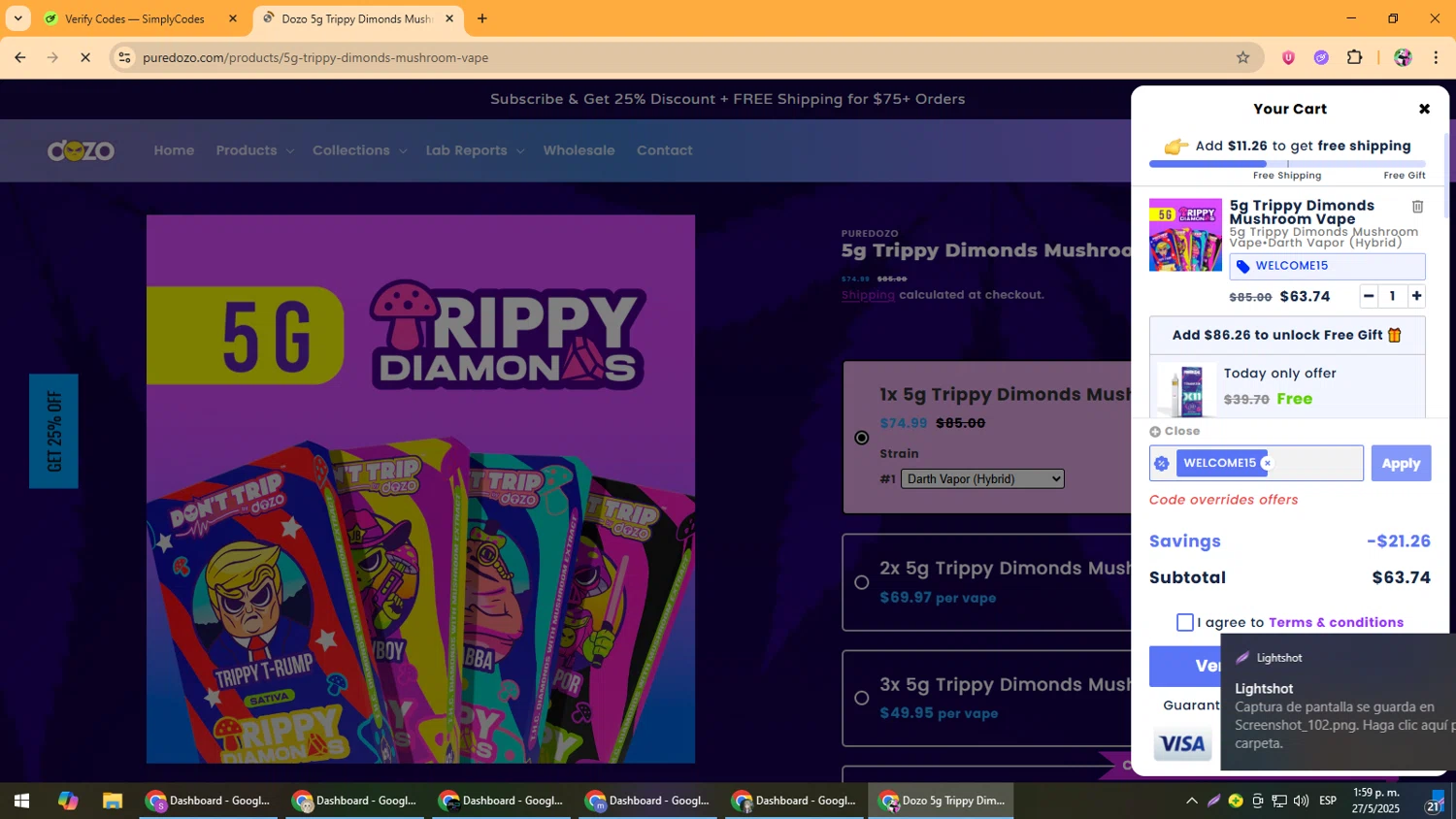Click cart product thumbnail image
Image resolution: width=1456 pixels, height=819 pixels.
(1185, 235)
